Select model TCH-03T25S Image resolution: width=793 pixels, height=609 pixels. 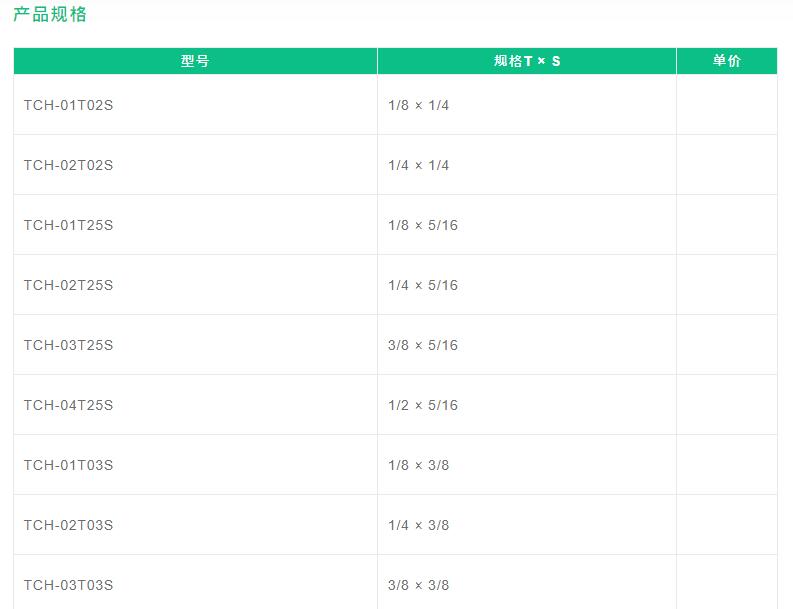[x=68, y=345]
